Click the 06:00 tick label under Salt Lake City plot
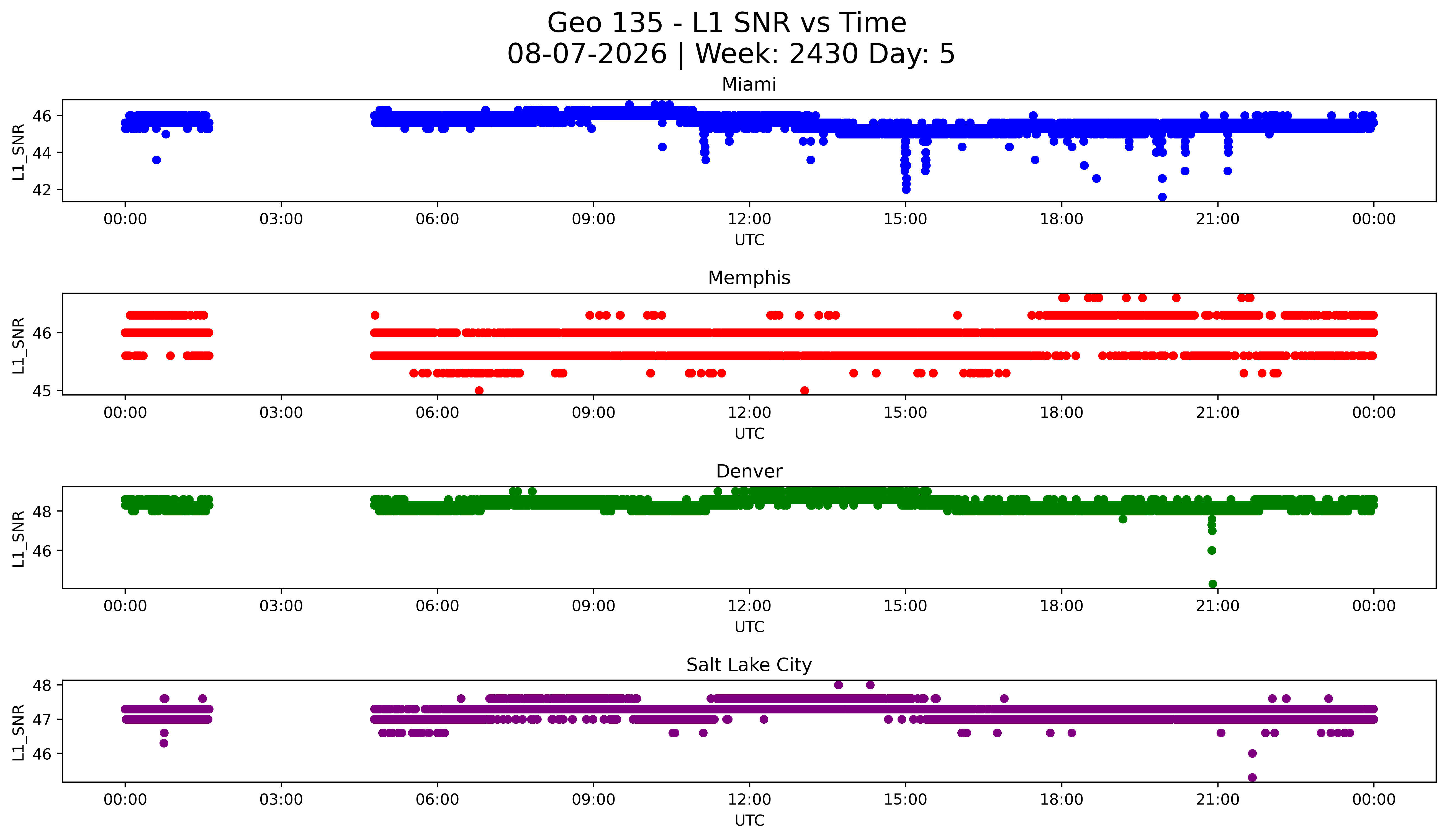The image size is (1447, 840). tap(438, 800)
